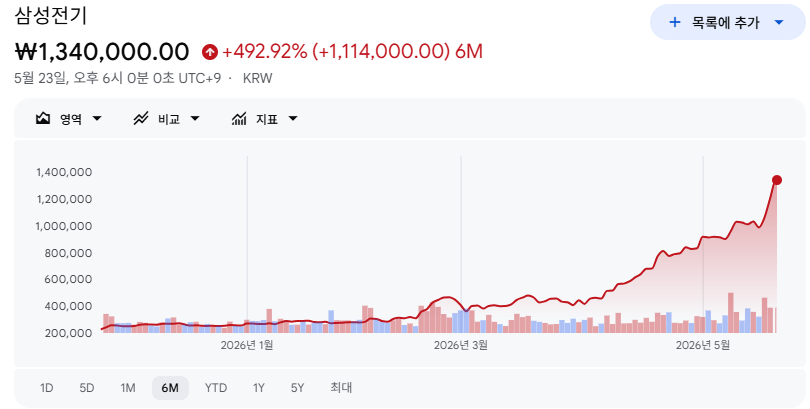Expand the 영역 chart type dropdown arrow
This screenshot has height=409, width=810.
coord(97,119)
